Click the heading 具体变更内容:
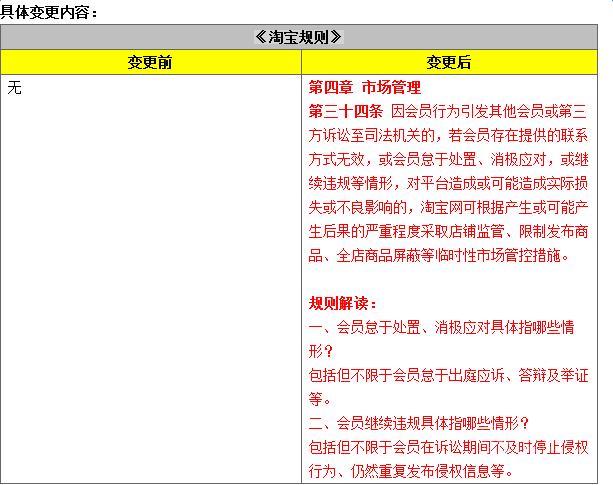 48,12
